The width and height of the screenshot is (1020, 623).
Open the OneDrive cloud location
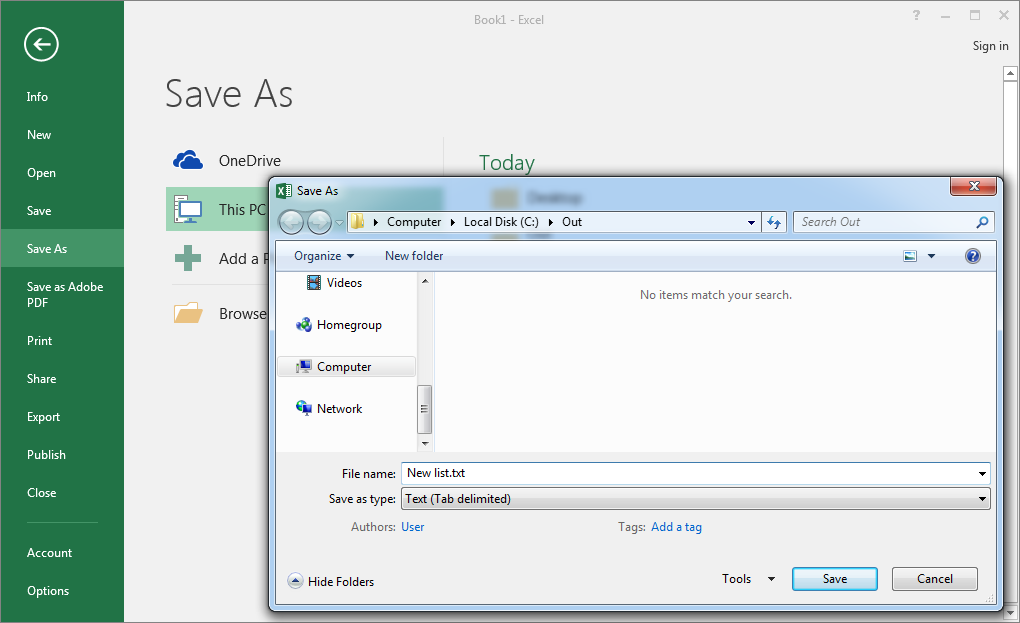[x=188, y=160]
